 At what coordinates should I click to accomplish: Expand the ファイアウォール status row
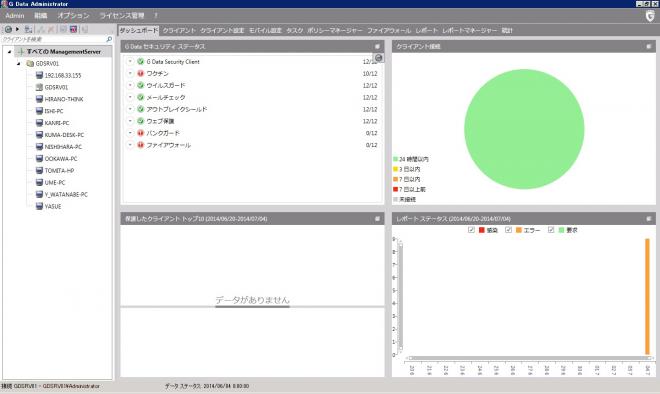[x=130, y=145]
